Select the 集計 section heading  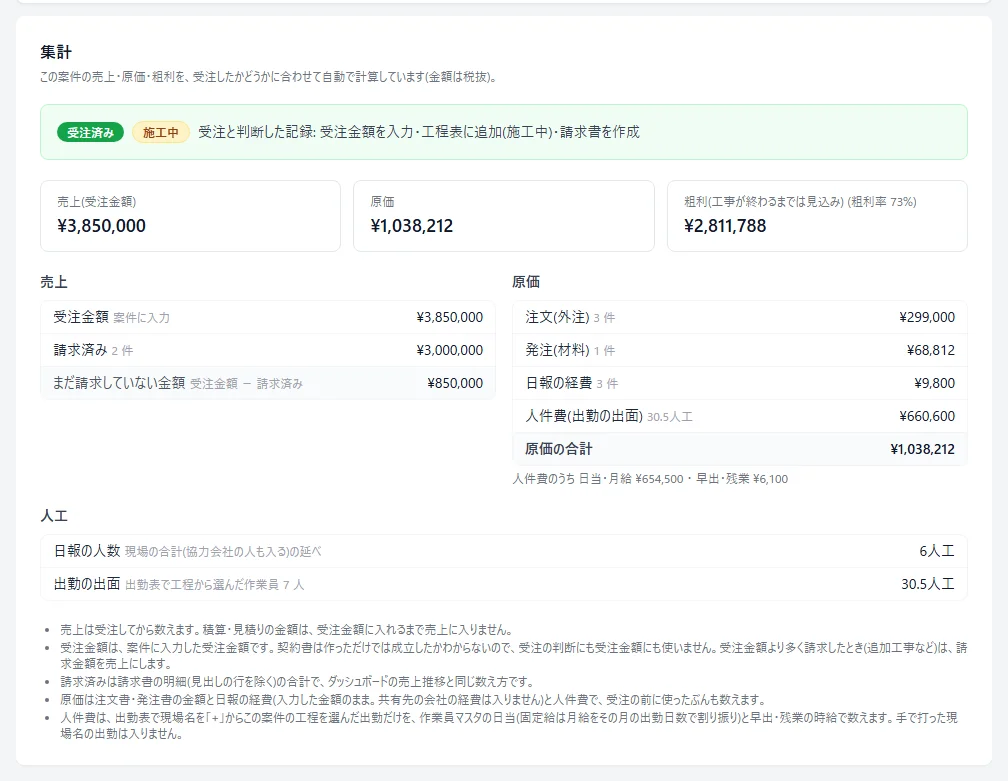point(56,52)
